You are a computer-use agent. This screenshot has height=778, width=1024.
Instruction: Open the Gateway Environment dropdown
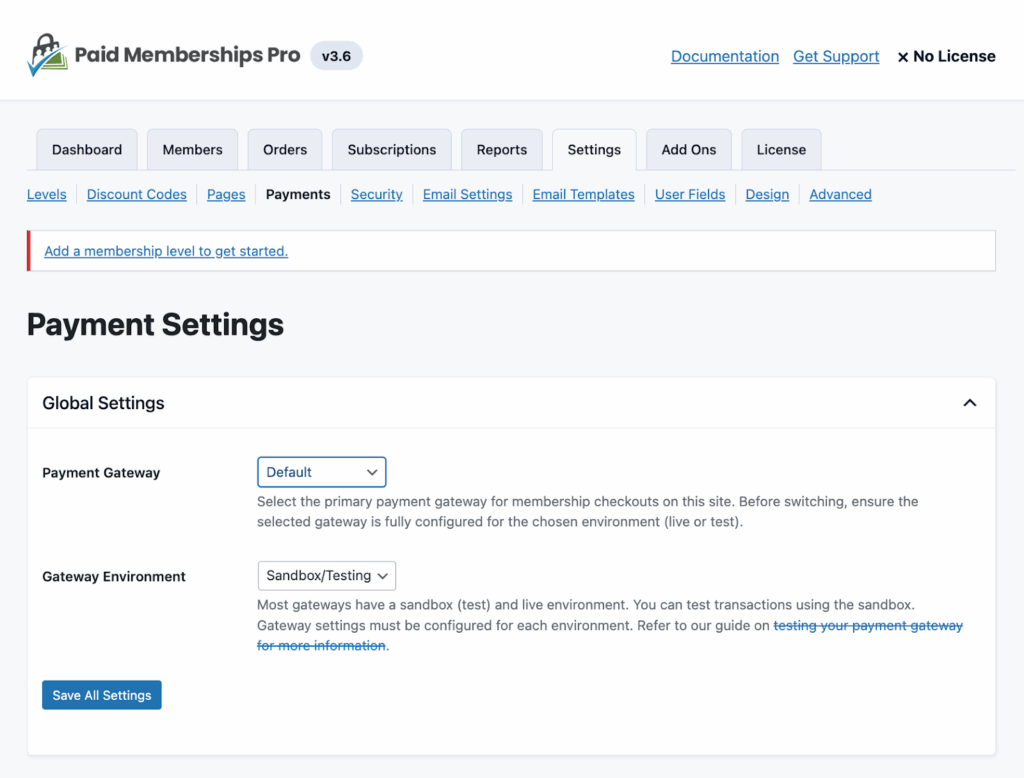tap(326, 575)
